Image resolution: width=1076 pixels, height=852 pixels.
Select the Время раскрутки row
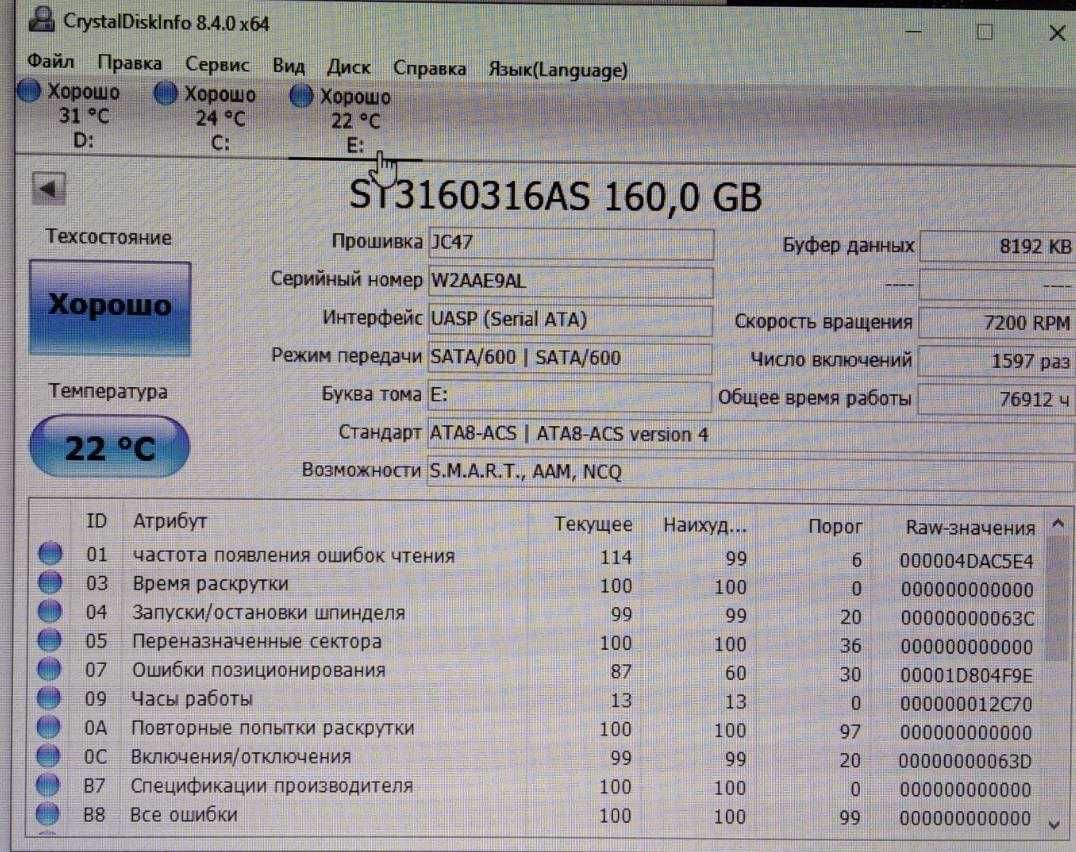pyautogui.click(x=537, y=587)
